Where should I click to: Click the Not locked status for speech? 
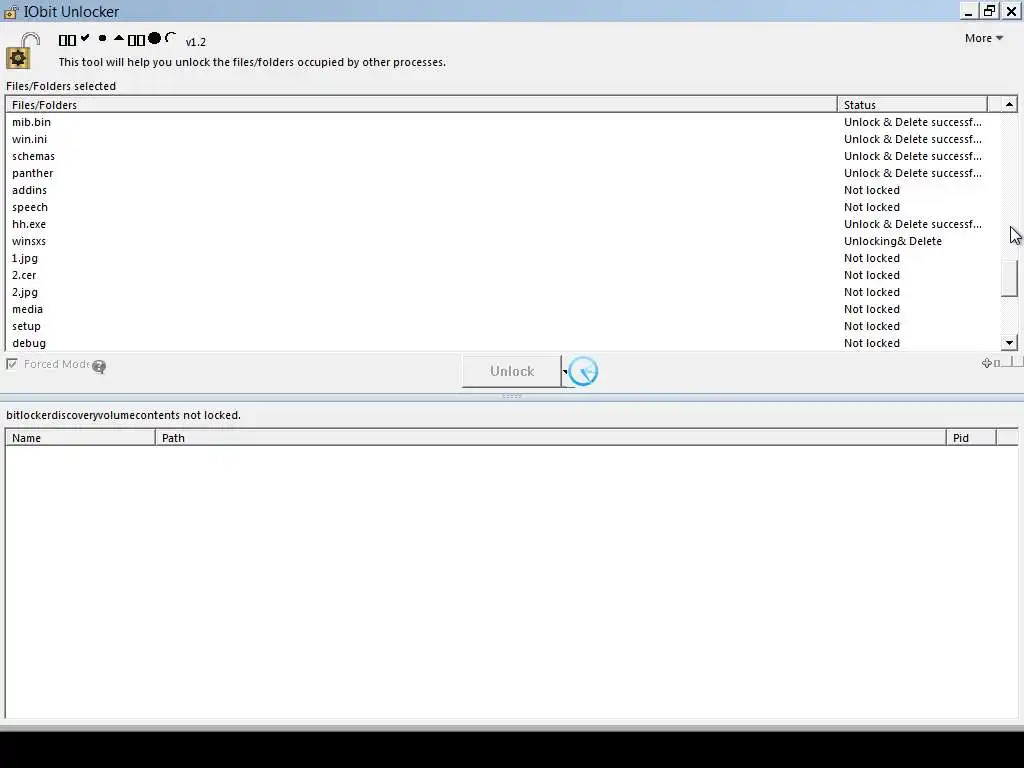coord(872,207)
